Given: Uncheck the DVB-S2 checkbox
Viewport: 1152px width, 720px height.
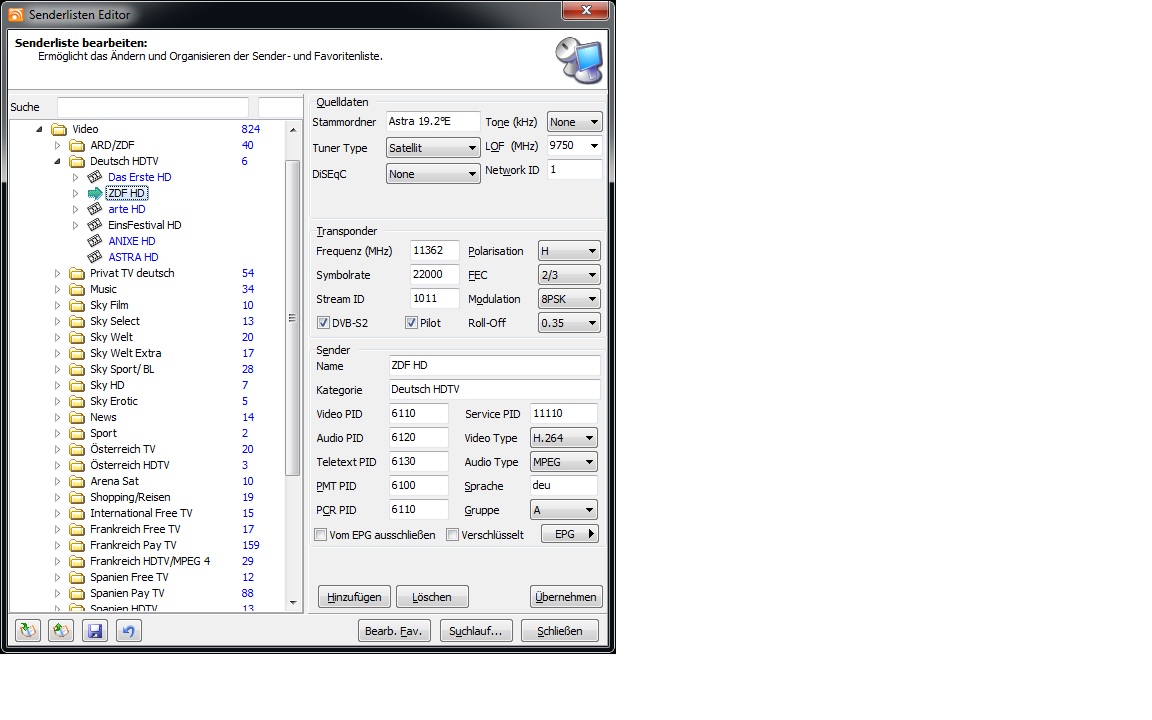Looking at the screenshot, I should tap(324, 323).
